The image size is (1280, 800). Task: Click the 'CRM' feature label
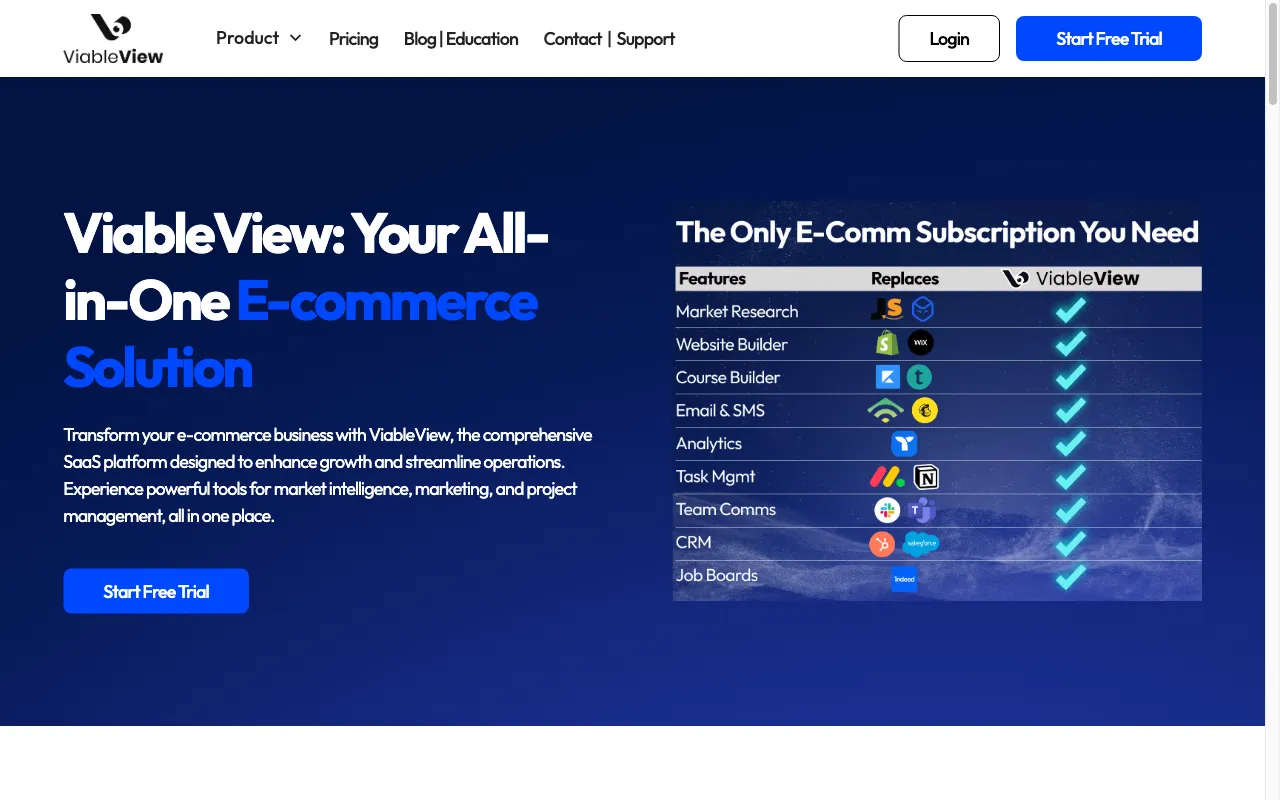(694, 542)
